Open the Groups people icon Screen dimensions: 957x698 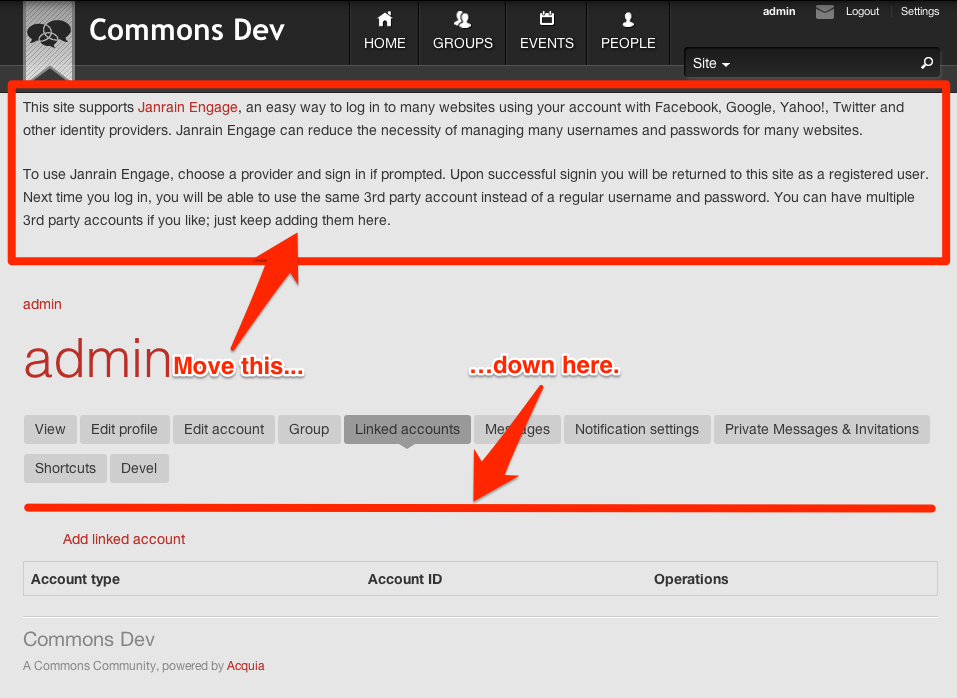tap(463, 20)
